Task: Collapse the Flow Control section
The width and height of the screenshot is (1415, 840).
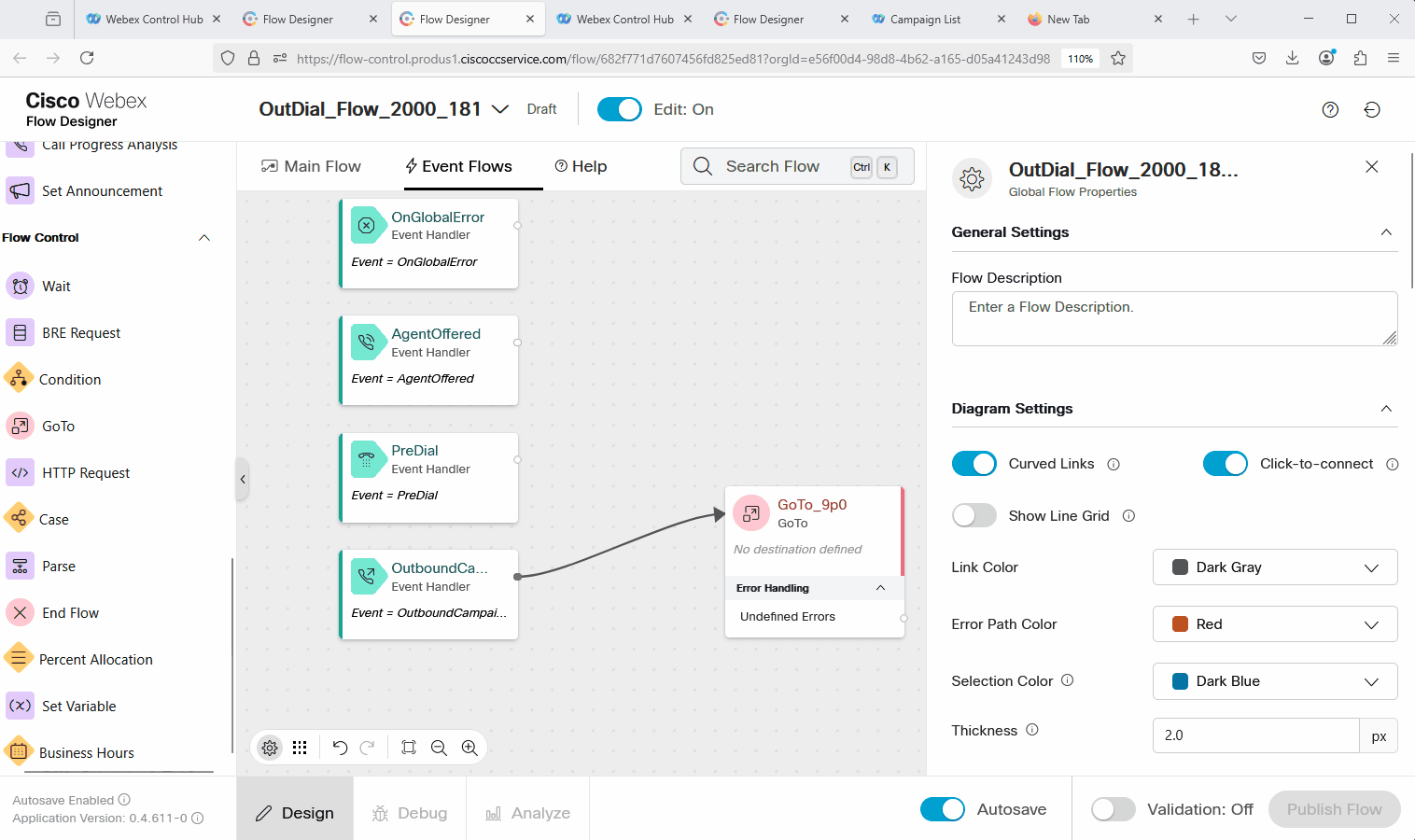Action: 204,238
